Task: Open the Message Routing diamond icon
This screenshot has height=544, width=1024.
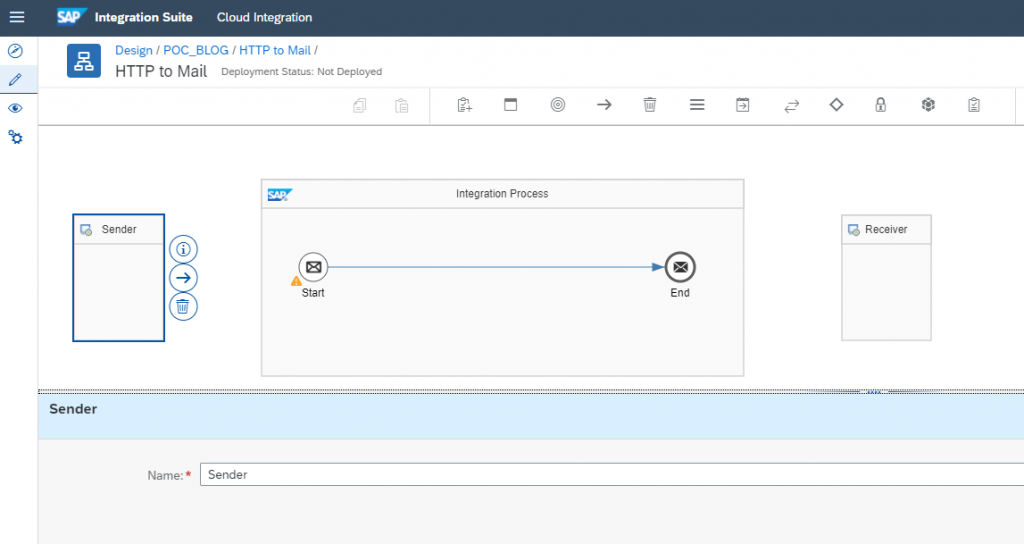Action: point(837,104)
